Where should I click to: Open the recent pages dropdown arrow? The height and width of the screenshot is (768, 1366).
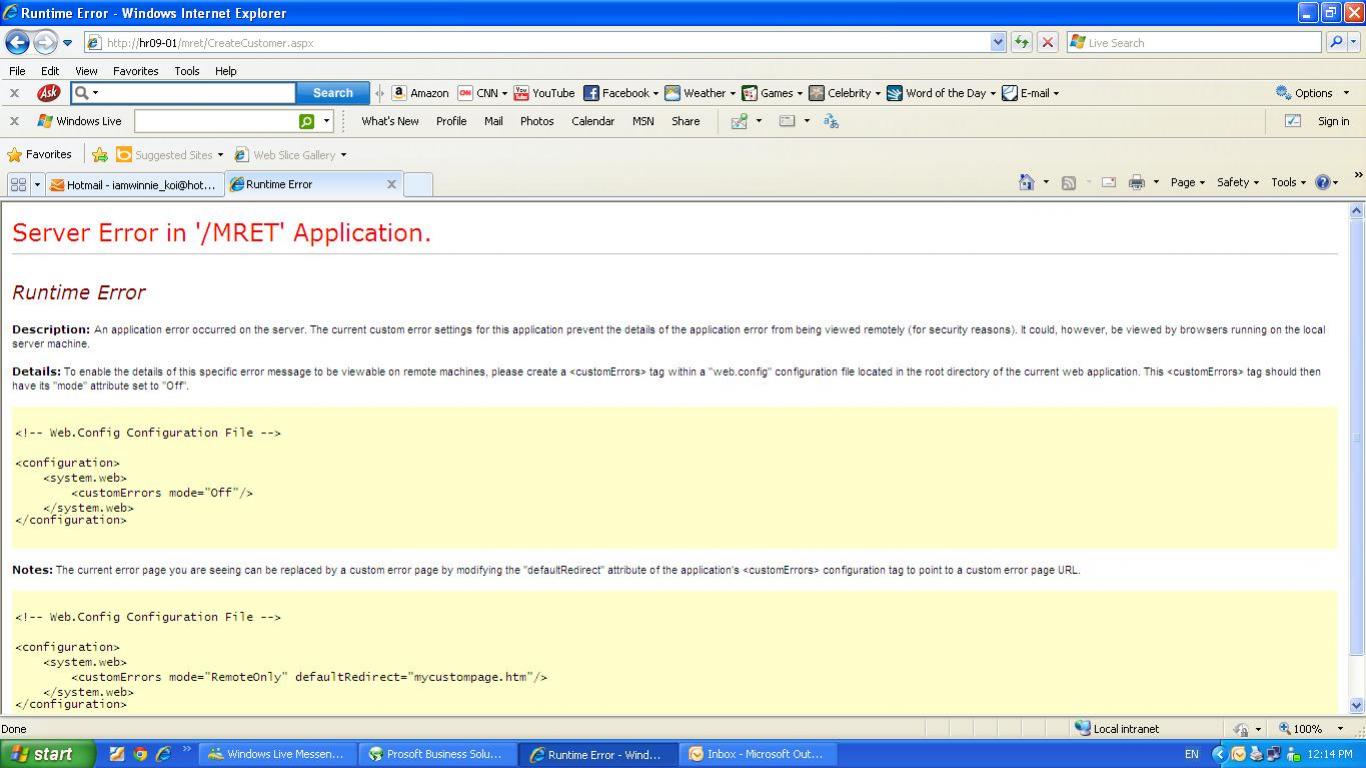click(x=67, y=43)
